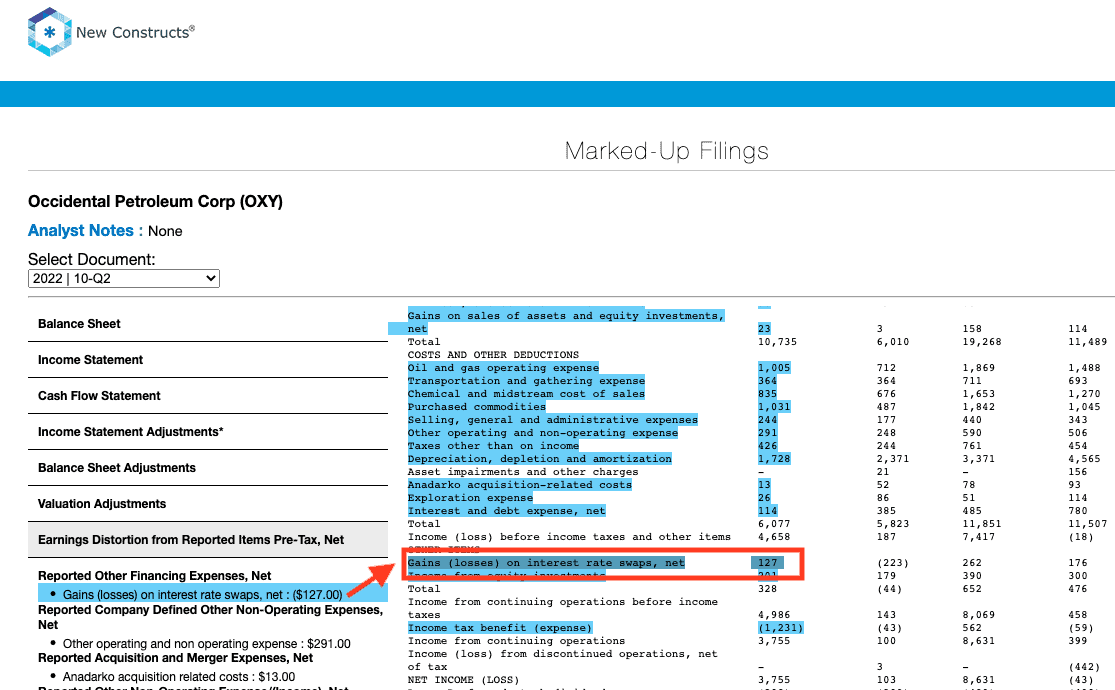Click the Marked-Up Filings page heading
The width and height of the screenshot is (1115, 690).
(x=666, y=151)
